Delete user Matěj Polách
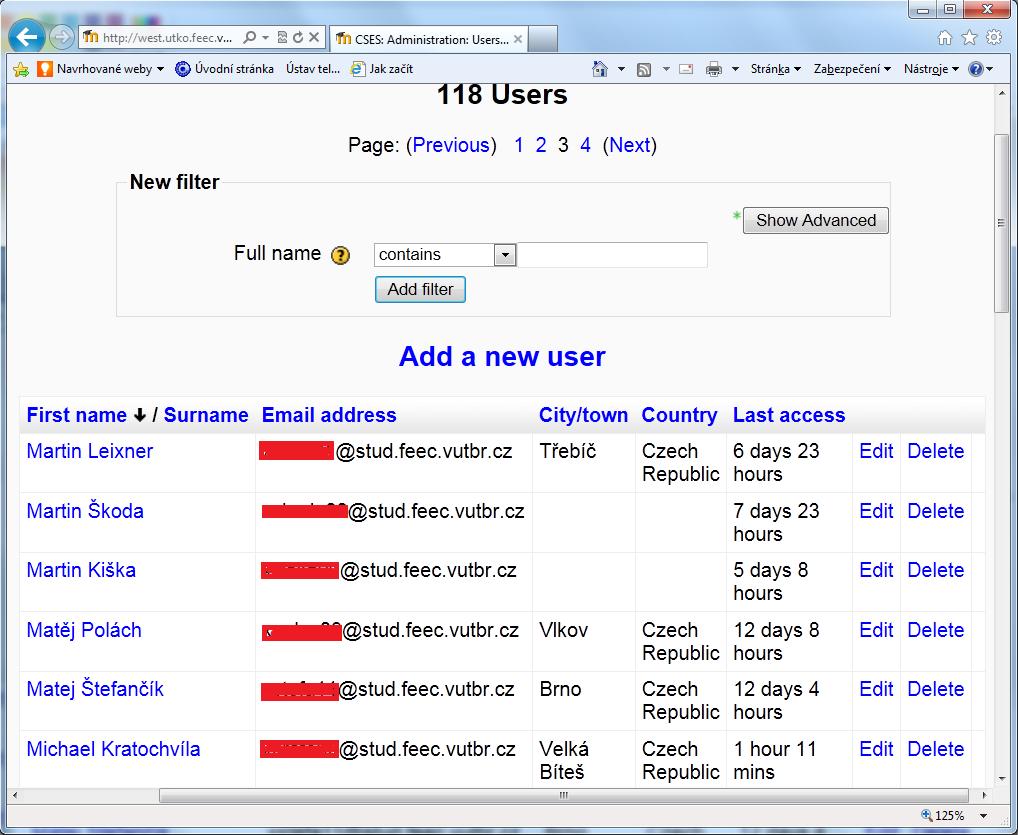This screenshot has height=835, width=1018. click(936, 630)
